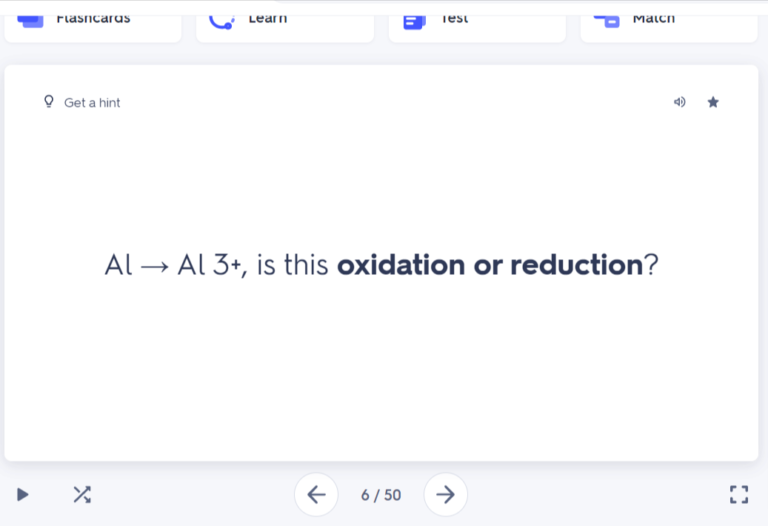Image resolution: width=768 pixels, height=526 pixels.
Task: Go to the previous flashcard
Action: pos(316,494)
